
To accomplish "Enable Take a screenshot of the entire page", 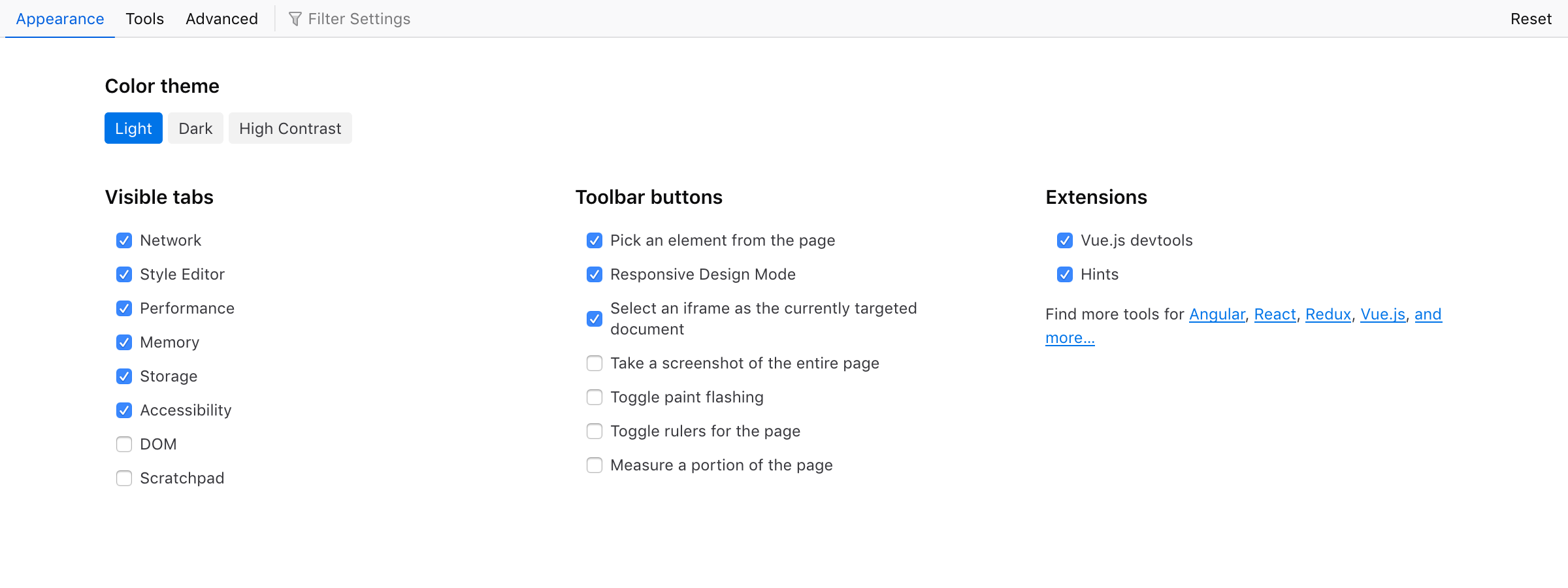I will point(594,363).
